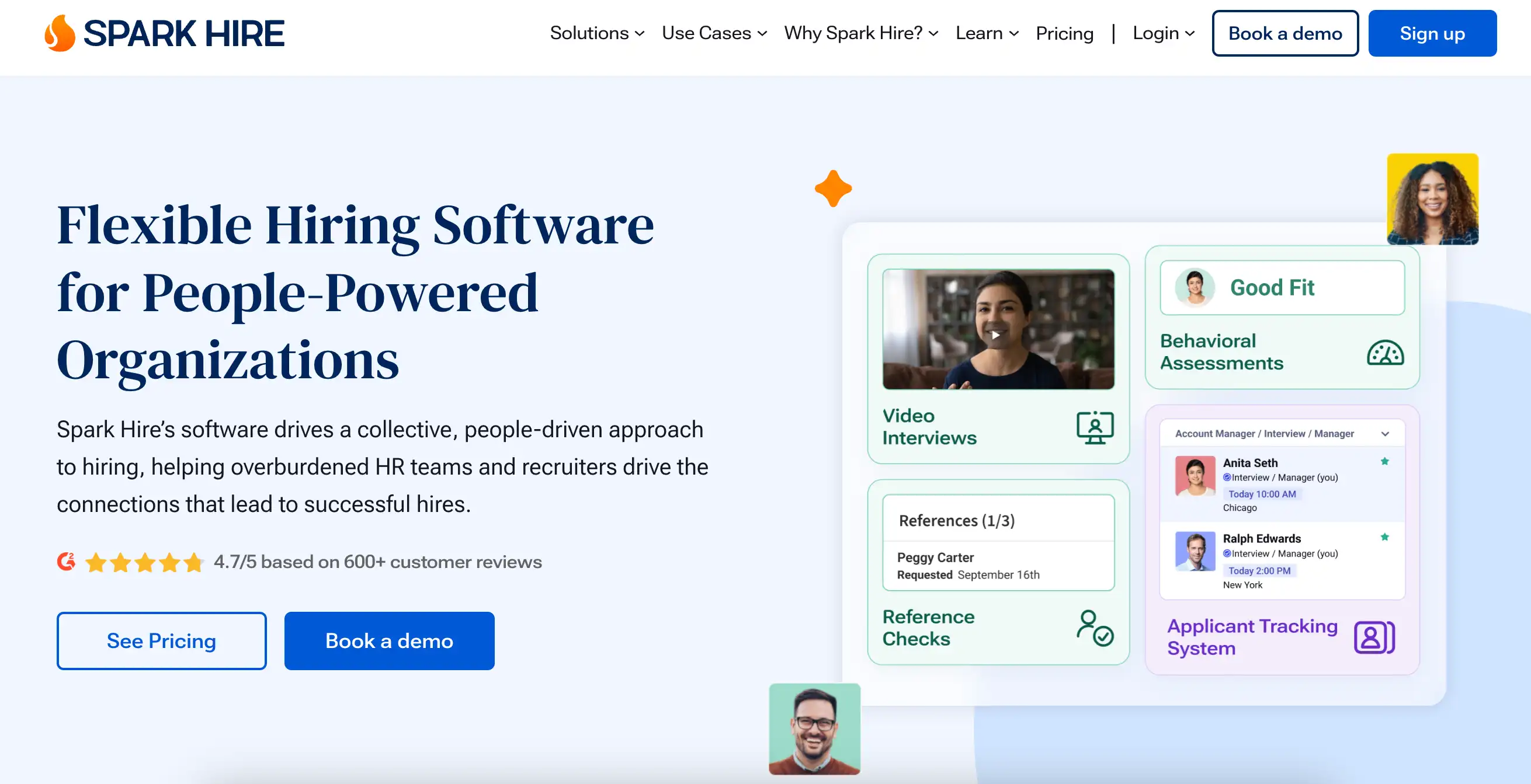This screenshot has height=784, width=1531.
Task: Click Requested September 16th text
Action: click(968, 574)
